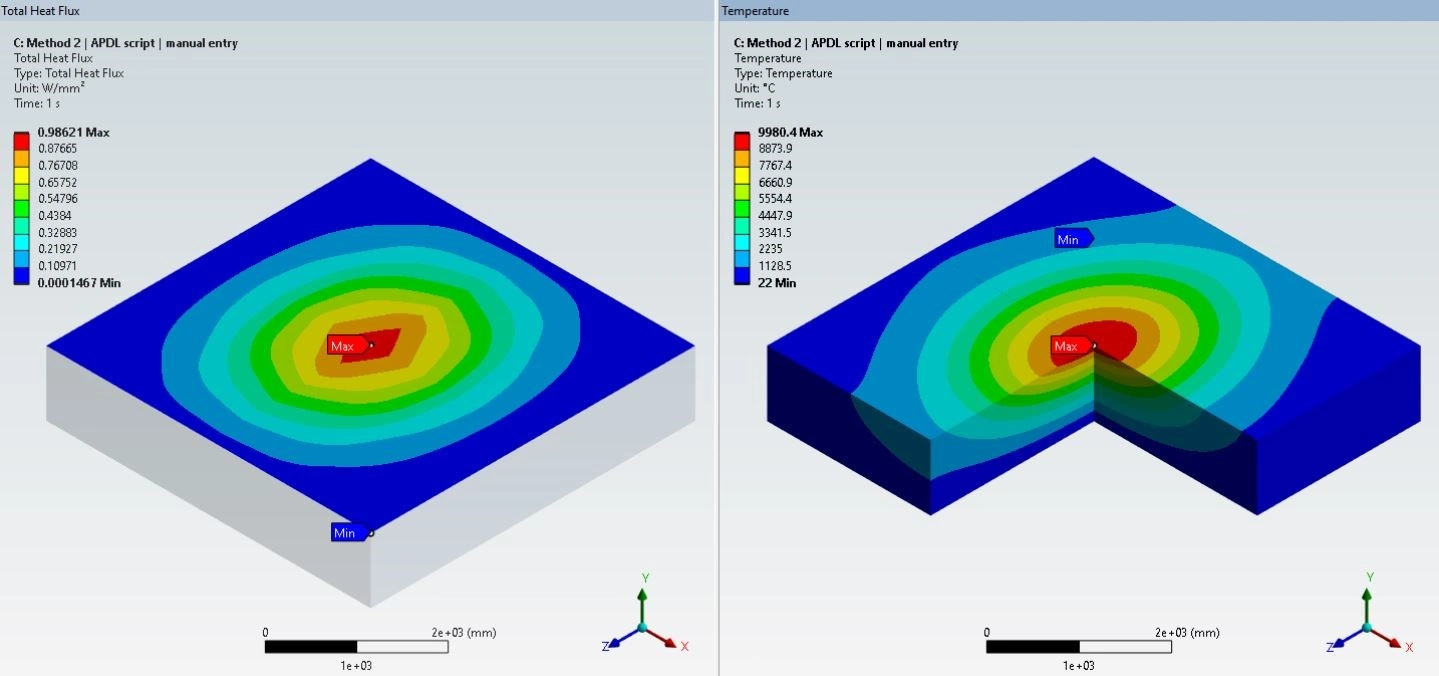1439x676 pixels.
Task: Click the heat flux view scale ruler bar
Action: pos(356,647)
